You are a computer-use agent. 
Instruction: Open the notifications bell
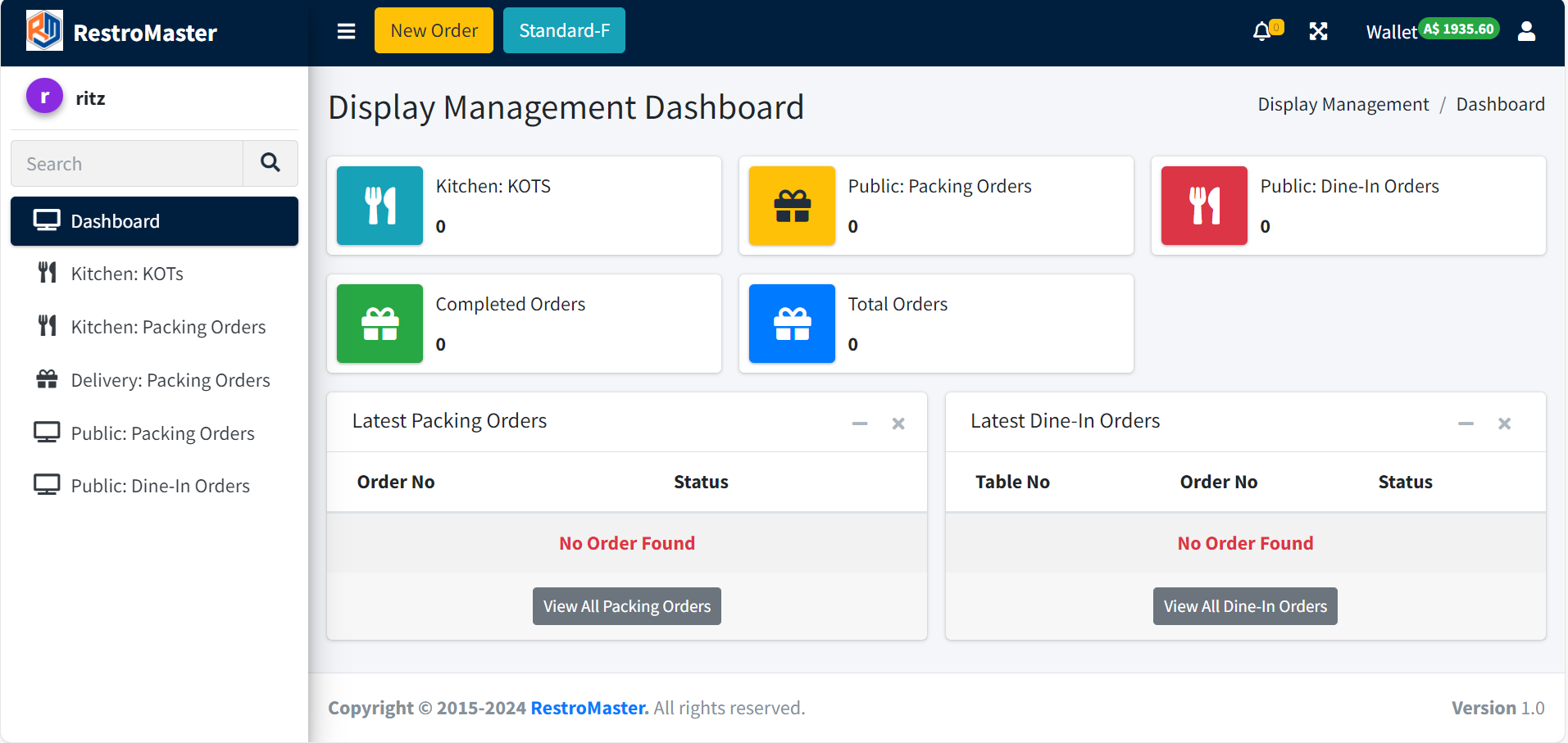[1262, 31]
